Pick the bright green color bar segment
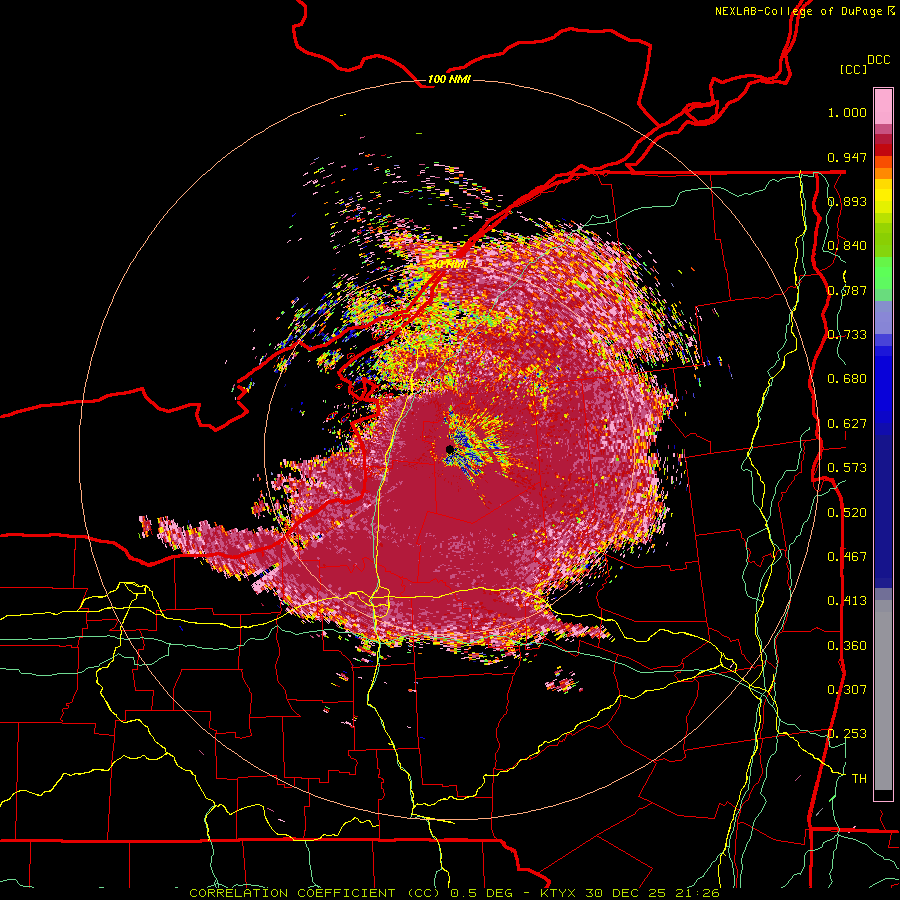The image size is (900, 900). coord(883,273)
